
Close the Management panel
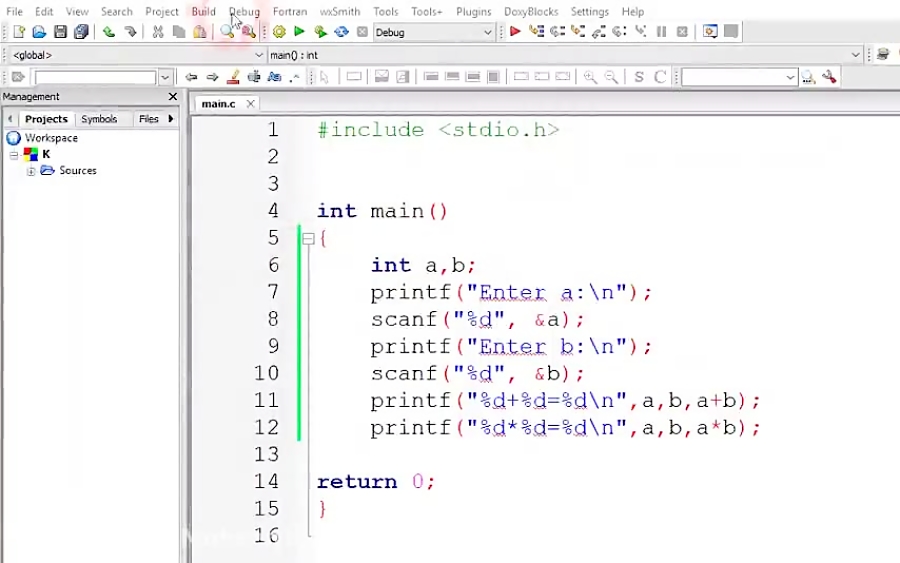[x=172, y=97]
